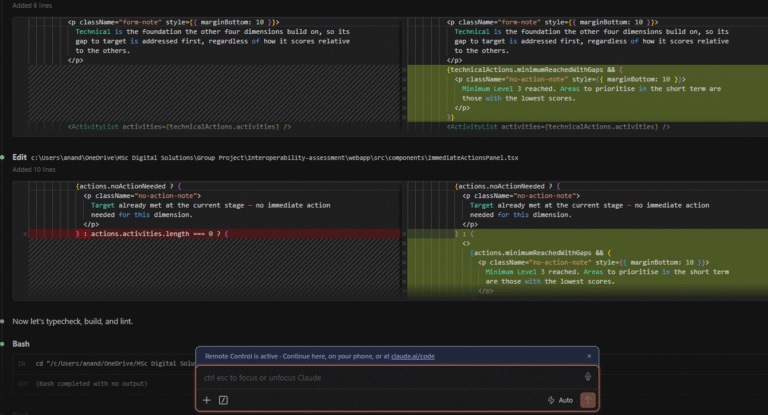This screenshot has width=768, height=415.
Task: Click 'Now let's typecheck, build, and lint.' message
Action: click(x=72, y=321)
